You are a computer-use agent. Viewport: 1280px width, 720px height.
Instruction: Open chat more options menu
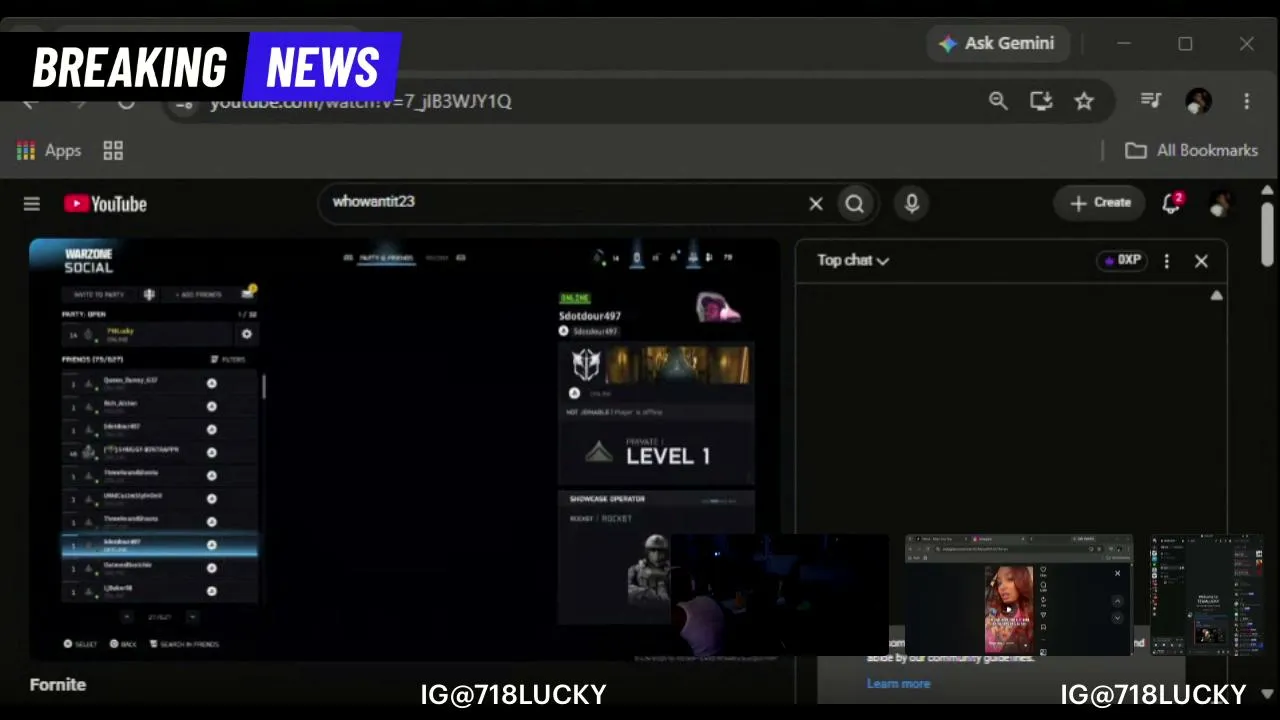1166,261
